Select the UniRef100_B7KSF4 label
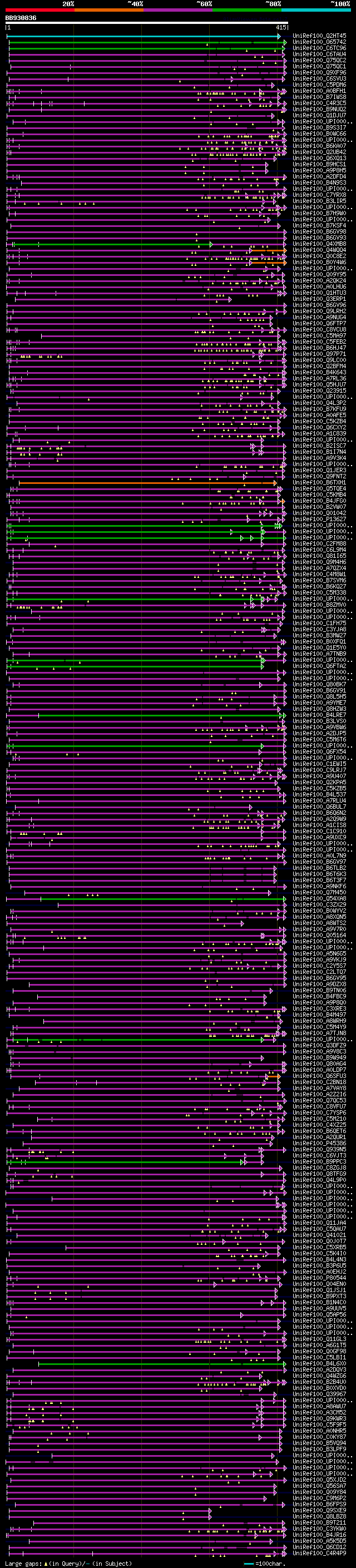The image size is (356, 1568). 319,225
